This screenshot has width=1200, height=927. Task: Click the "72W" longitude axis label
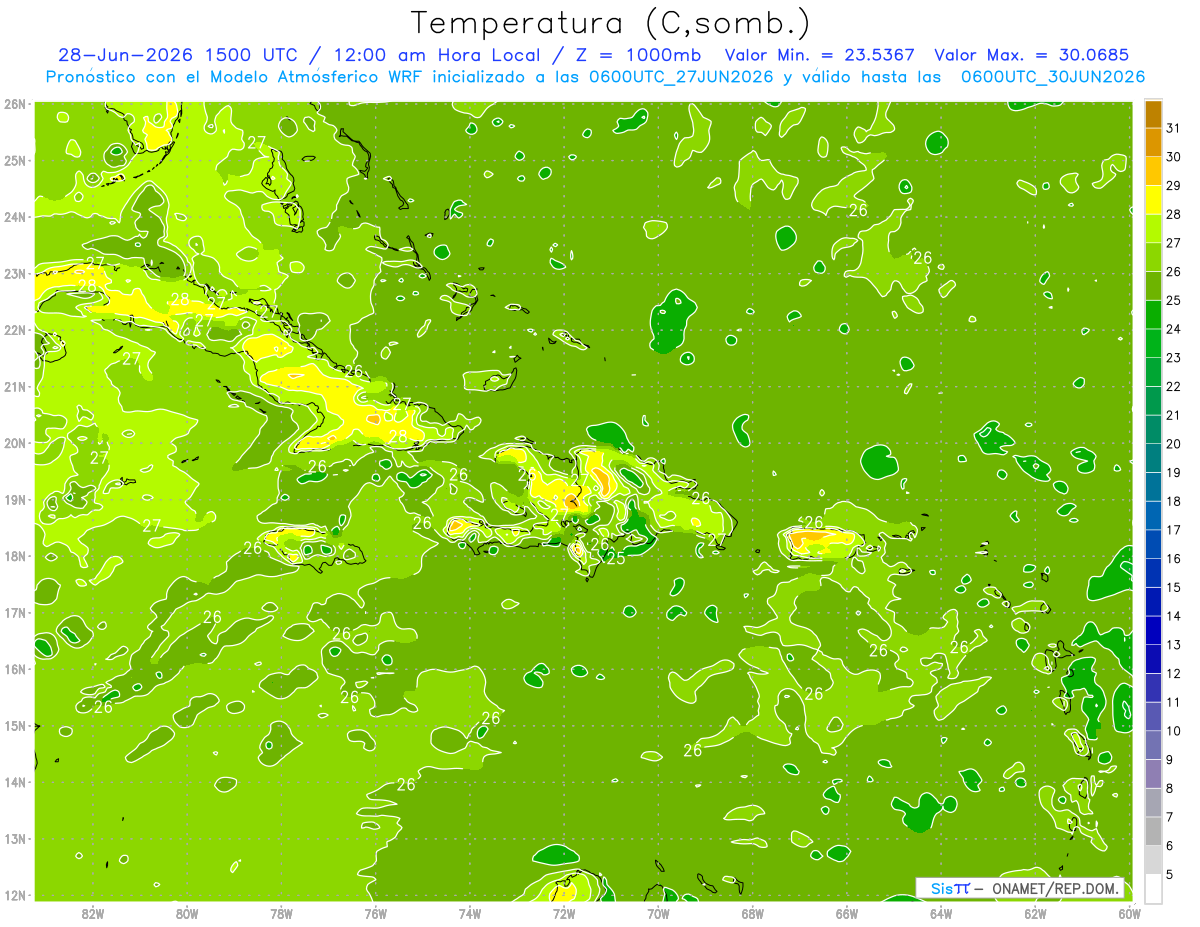pyautogui.click(x=564, y=913)
